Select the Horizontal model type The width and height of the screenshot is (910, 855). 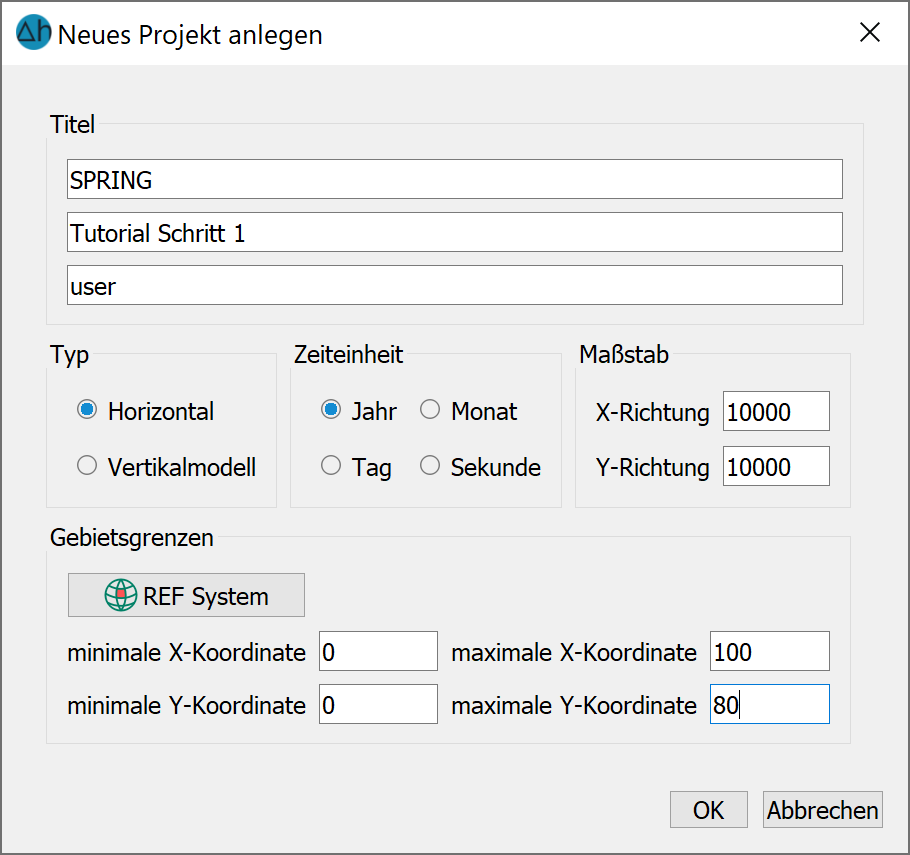click(87, 410)
